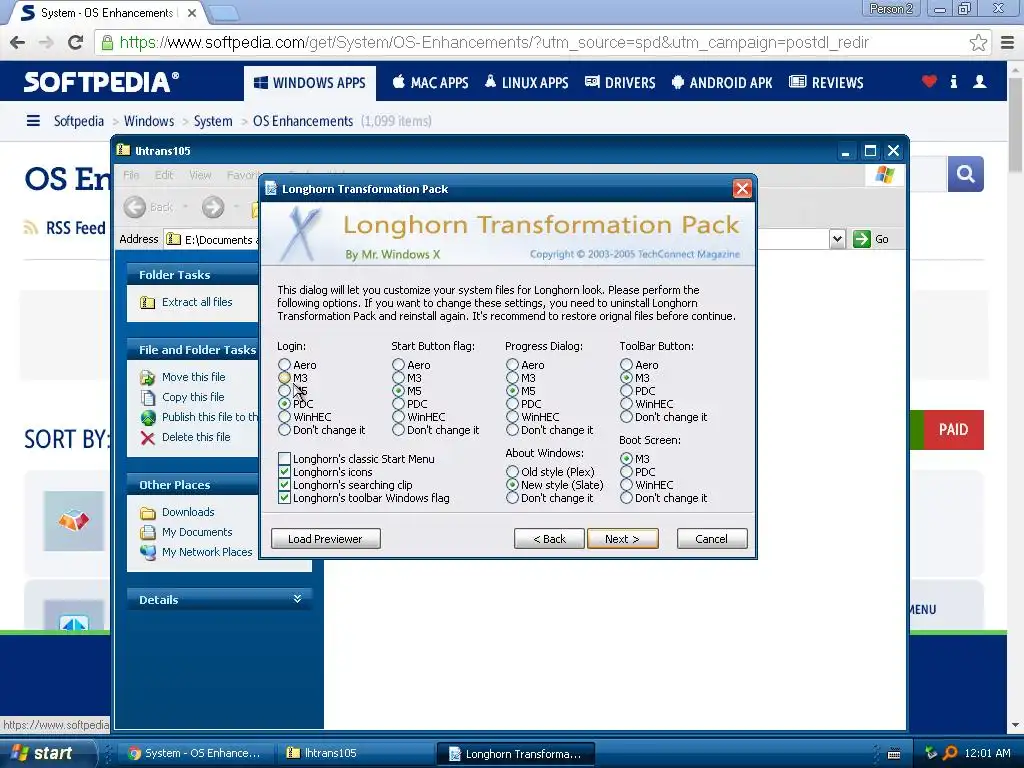Click the red Delete this file icon

[x=148, y=438]
